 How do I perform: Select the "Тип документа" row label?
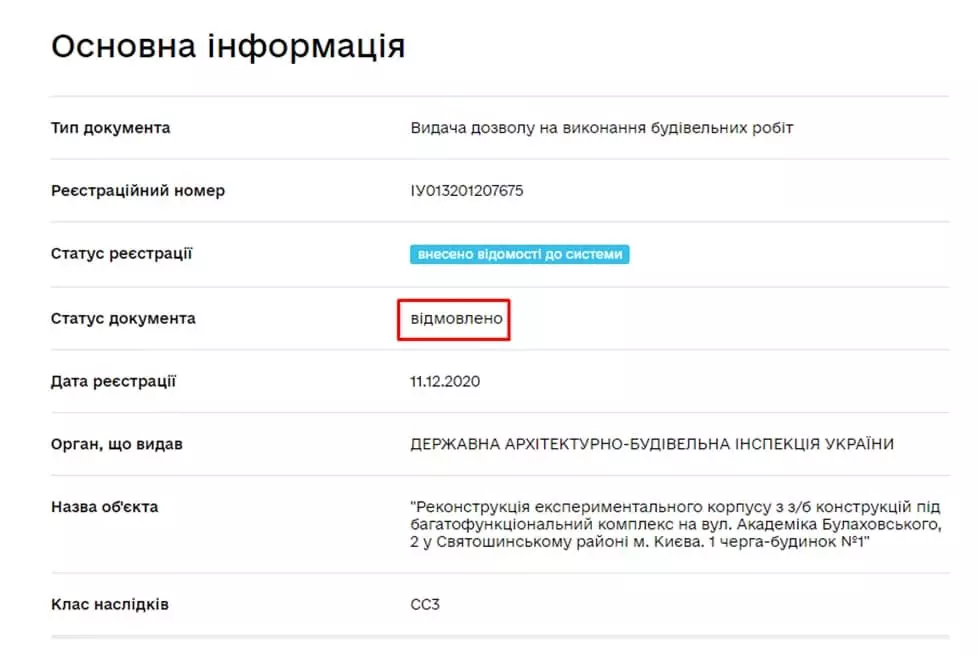pyautogui.click(x=110, y=128)
